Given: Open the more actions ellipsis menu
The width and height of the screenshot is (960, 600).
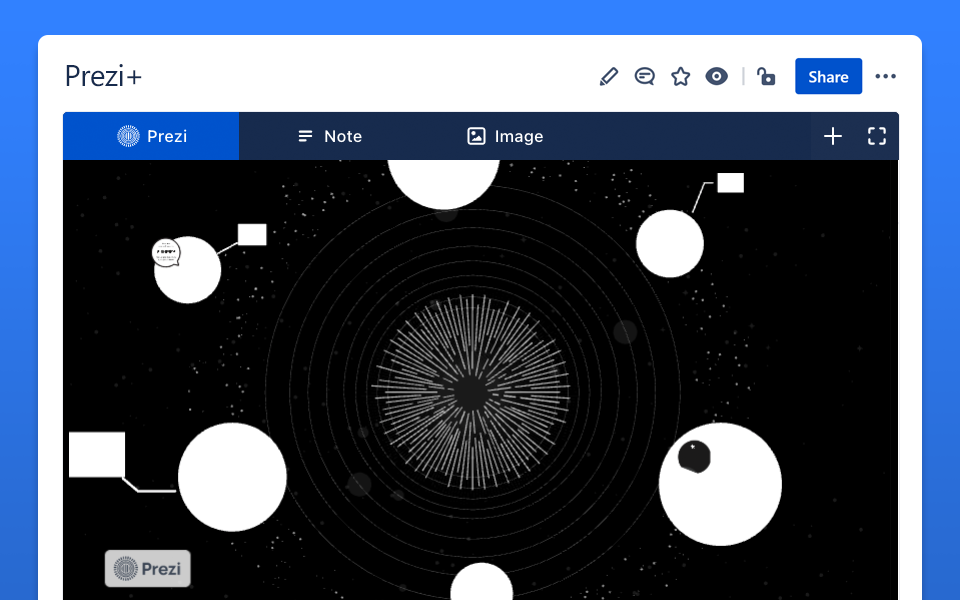Looking at the screenshot, I should pyautogui.click(x=885, y=77).
